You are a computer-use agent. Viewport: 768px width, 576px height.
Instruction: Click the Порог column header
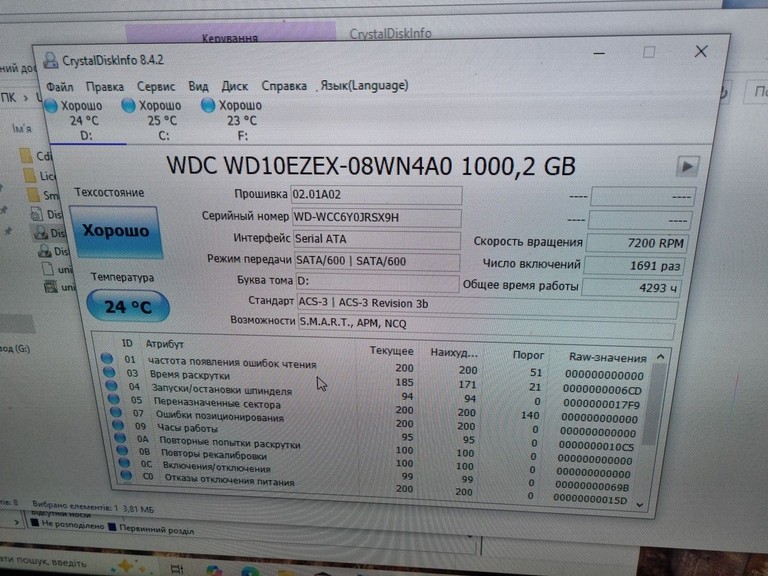[528, 355]
